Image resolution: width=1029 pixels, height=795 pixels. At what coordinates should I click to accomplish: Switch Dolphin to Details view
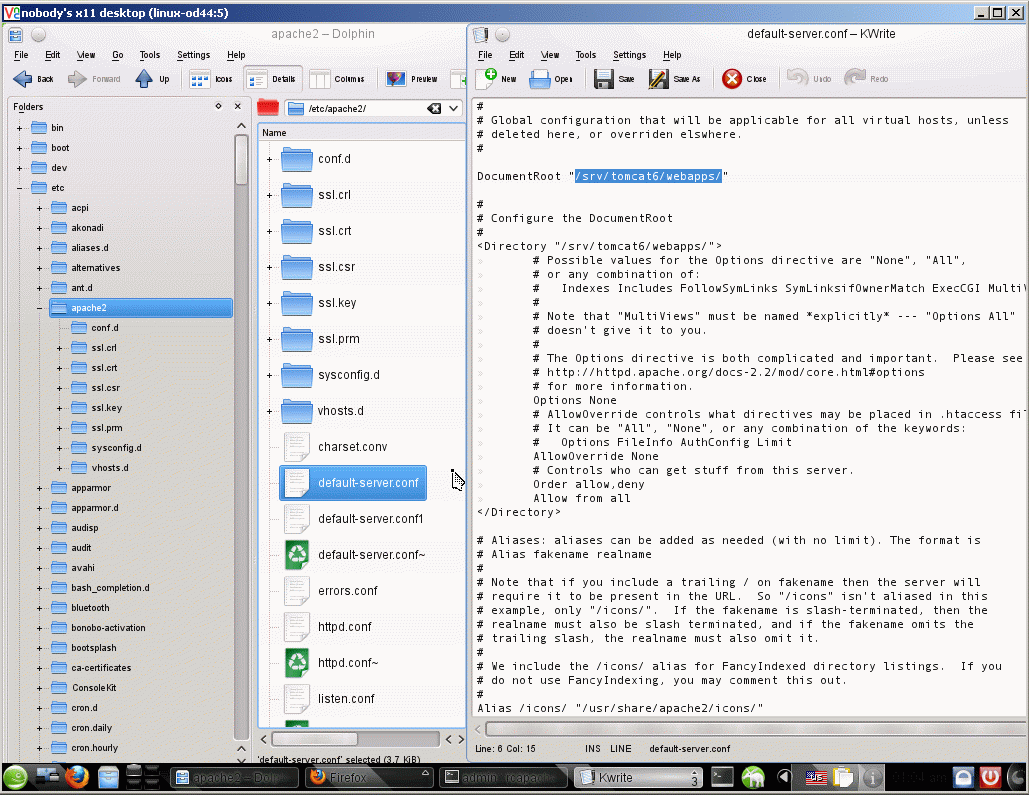click(273, 79)
